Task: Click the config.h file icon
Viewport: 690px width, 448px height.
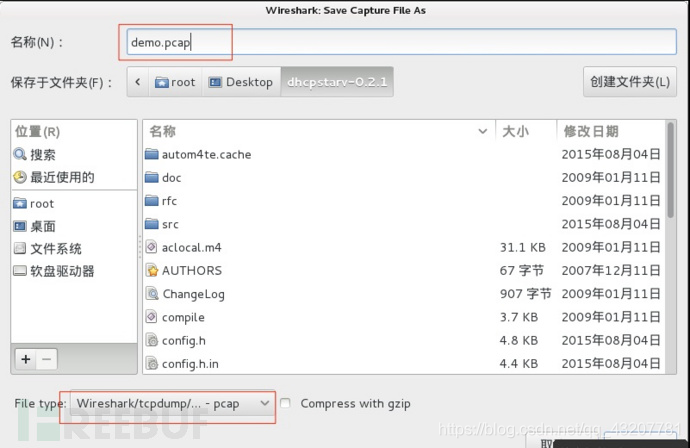Action: click(x=152, y=340)
